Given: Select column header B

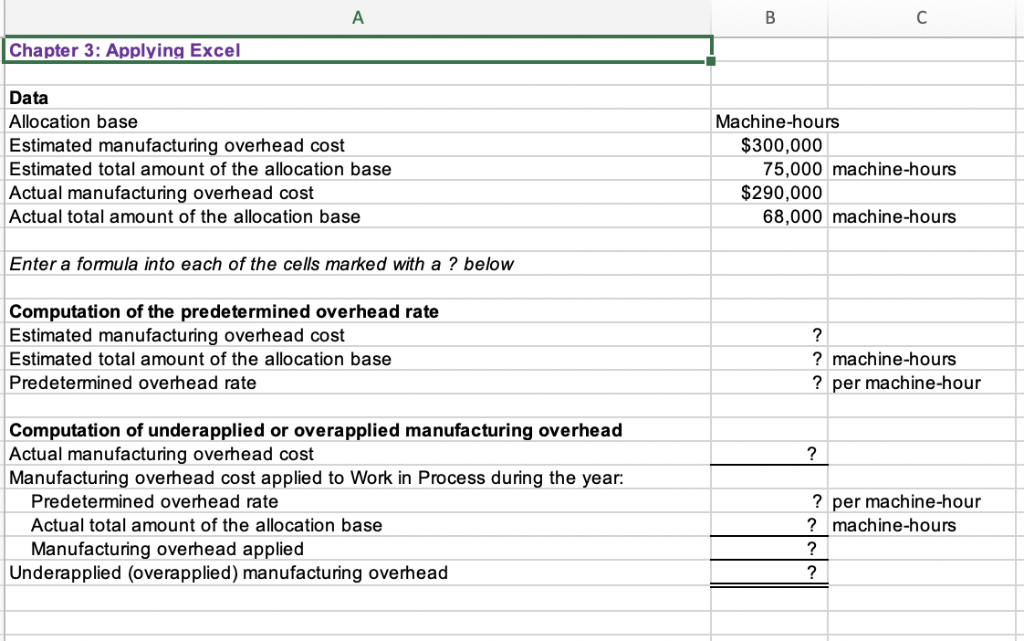Looking at the screenshot, I should [768, 16].
